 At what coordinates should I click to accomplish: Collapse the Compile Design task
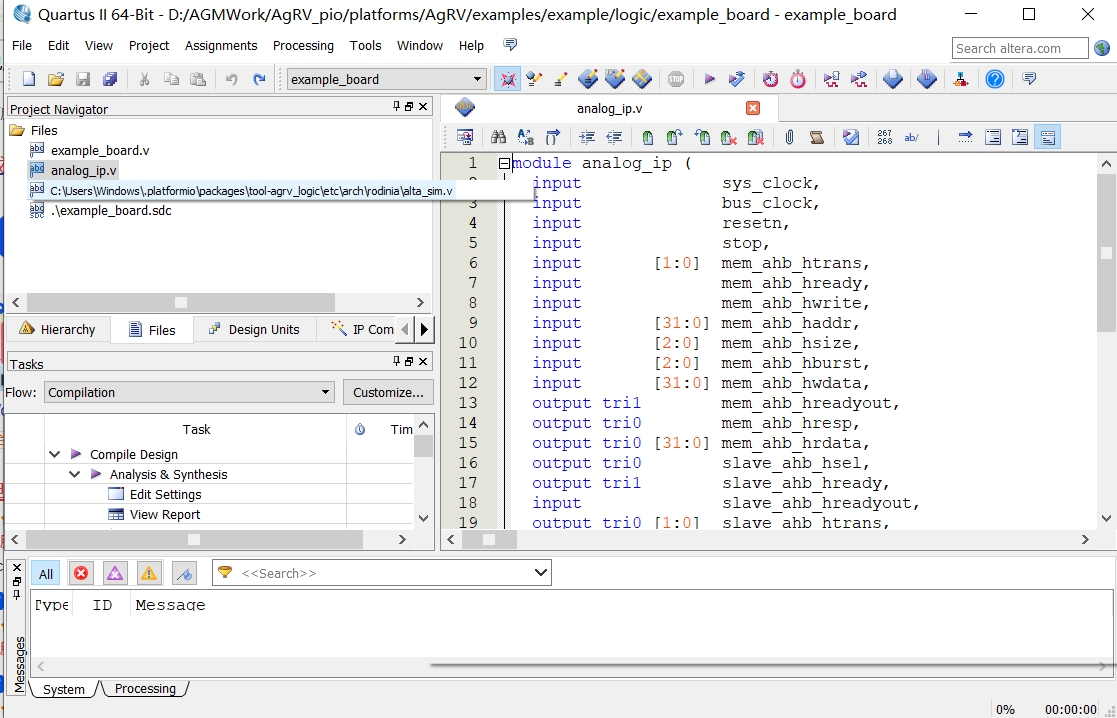pyautogui.click(x=55, y=454)
